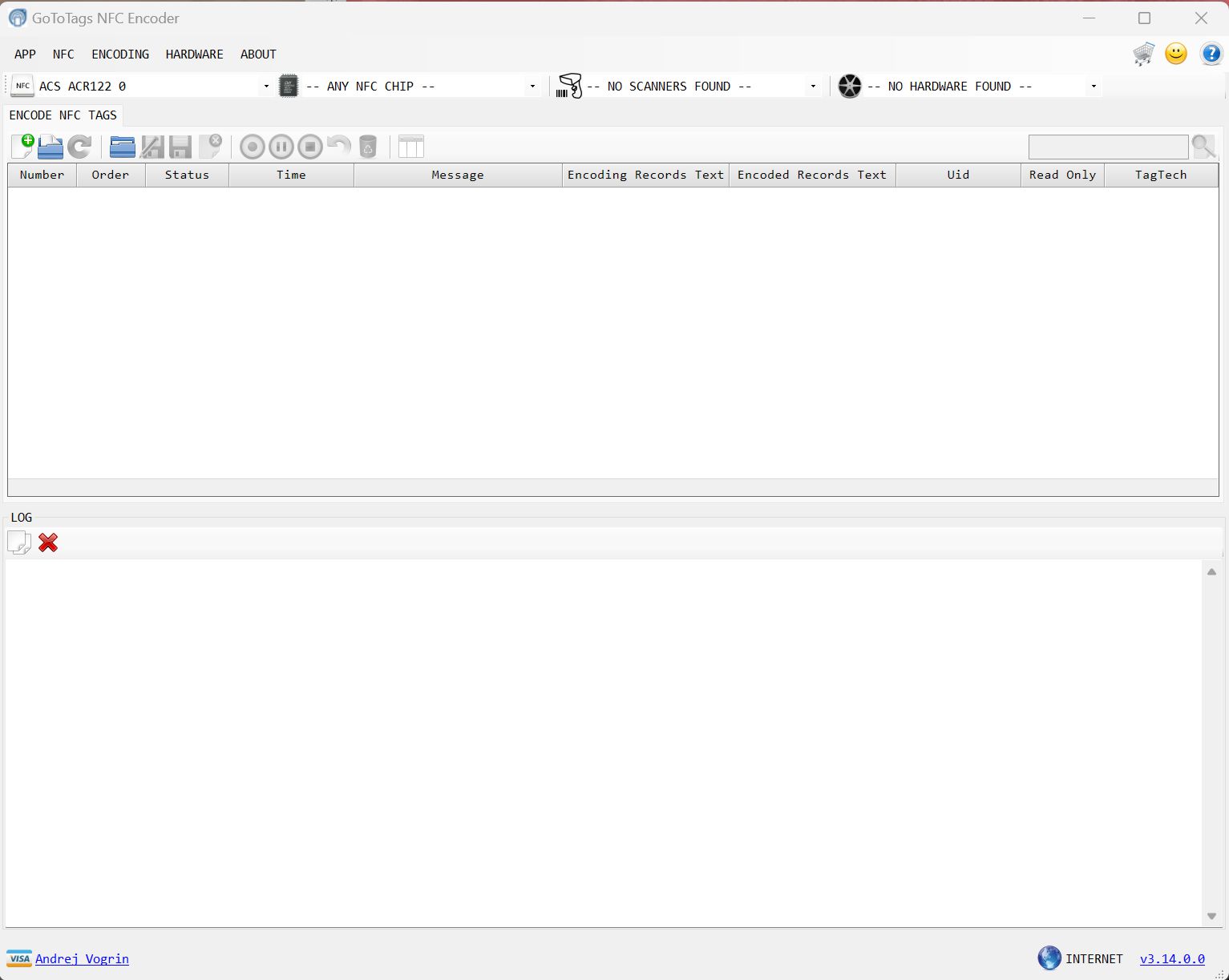
Task: Click the red X clear log icon
Action: [x=48, y=543]
